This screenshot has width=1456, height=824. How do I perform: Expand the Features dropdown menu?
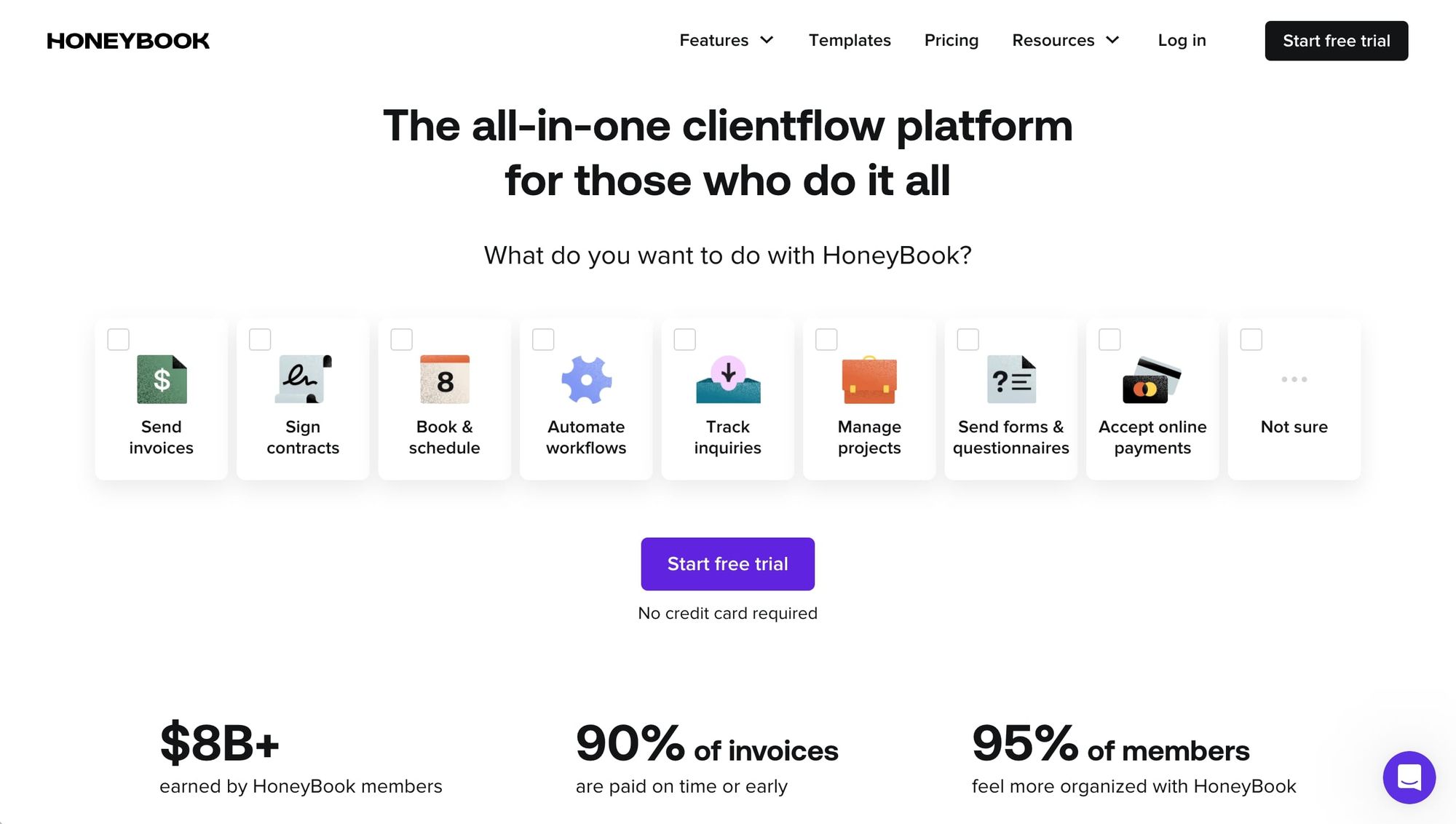click(727, 40)
